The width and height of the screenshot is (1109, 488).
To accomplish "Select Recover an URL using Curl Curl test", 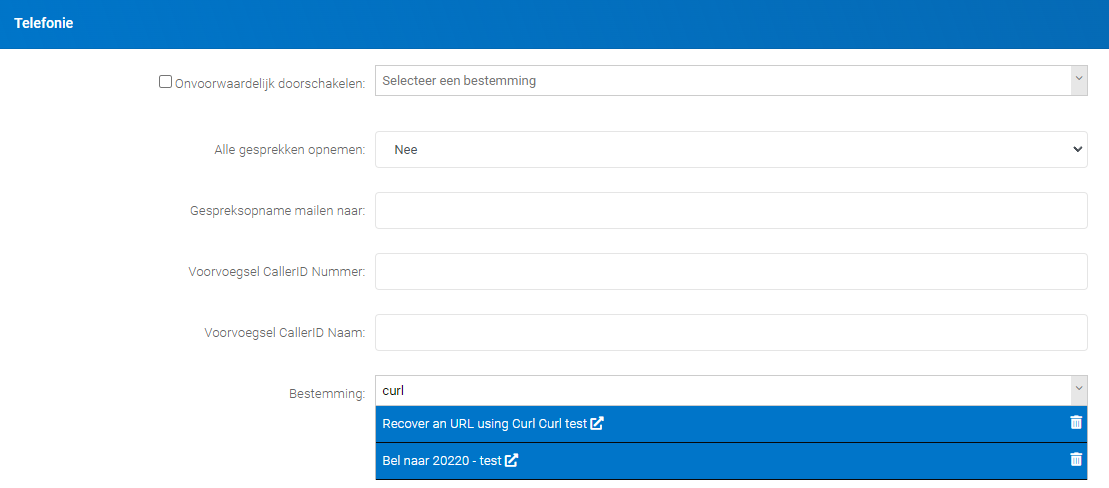I will [484, 424].
